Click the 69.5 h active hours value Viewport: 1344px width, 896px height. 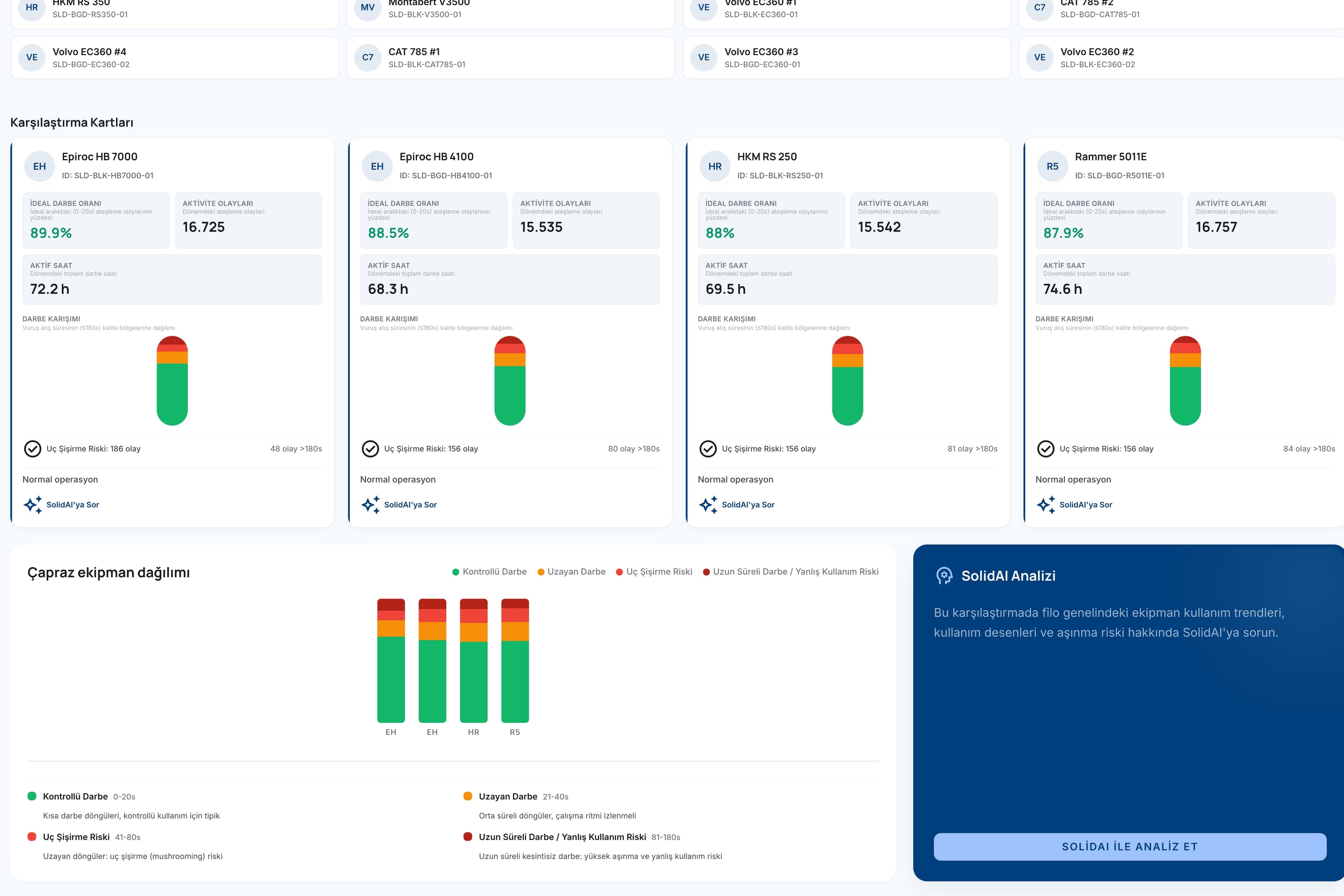pyautogui.click(x=726, y=289)
